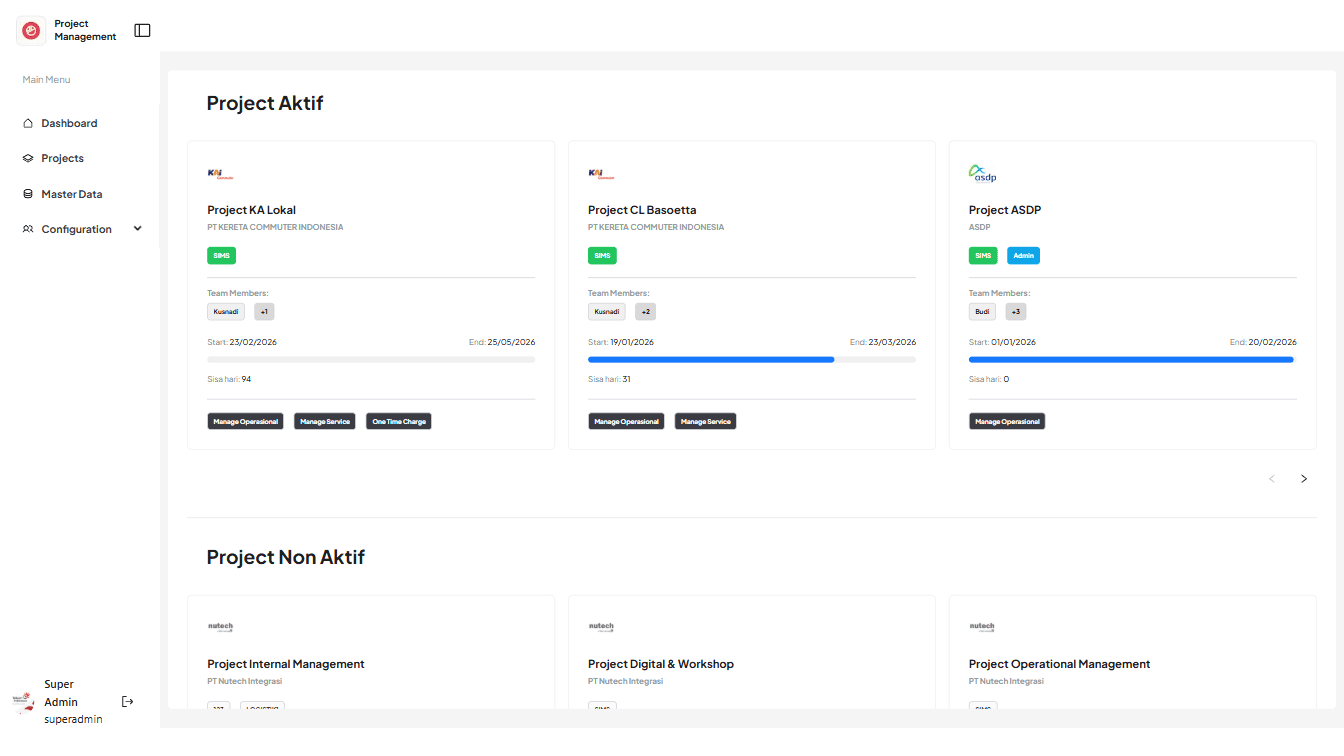Click the Budi team member chip
Screen dimensions: 1344x756
983,312
